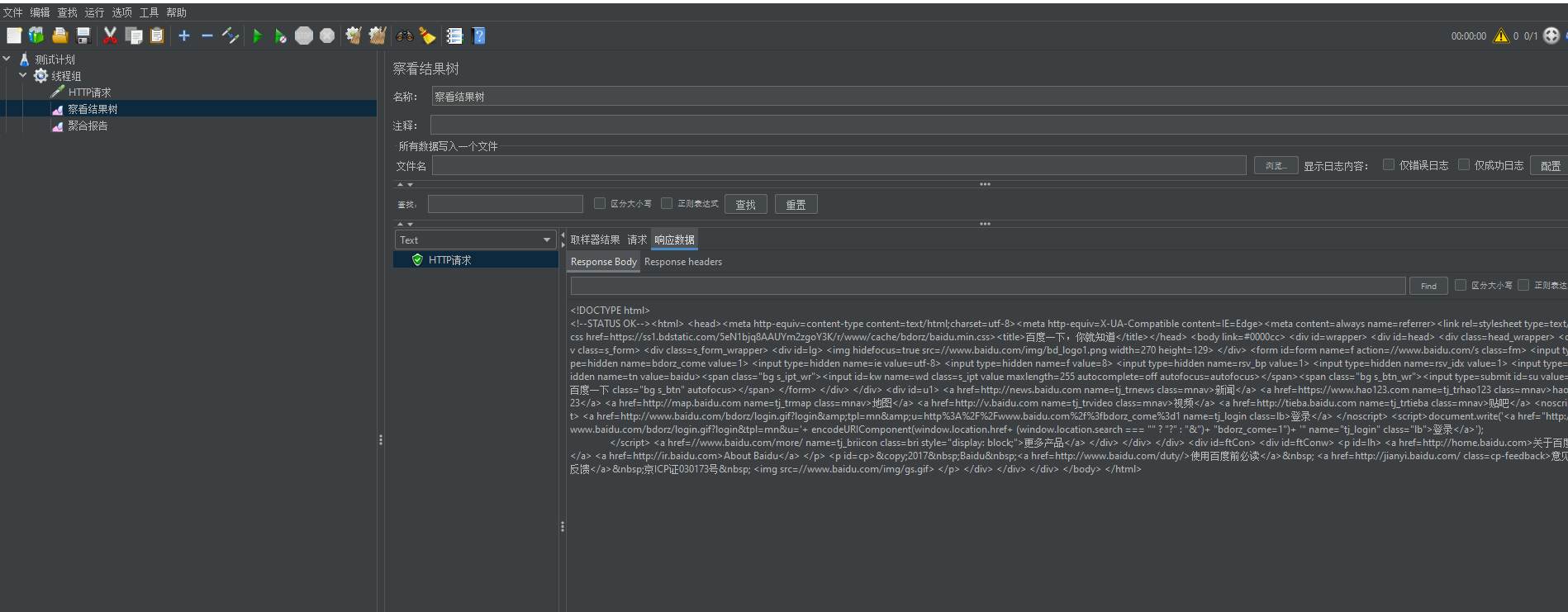Click the 重置 reset button
This screenshot has width=1568, height=612.
[796, 204]
